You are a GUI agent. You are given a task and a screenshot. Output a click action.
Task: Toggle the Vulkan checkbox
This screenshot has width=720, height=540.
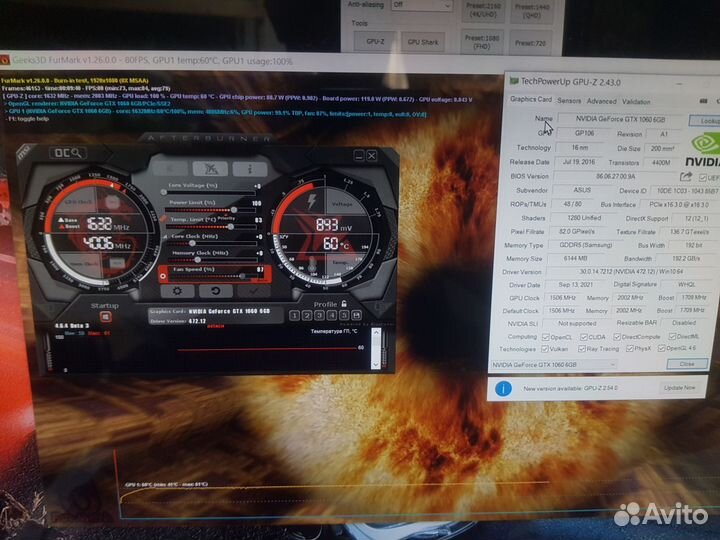pyautogui.click(x=545, y=349)
